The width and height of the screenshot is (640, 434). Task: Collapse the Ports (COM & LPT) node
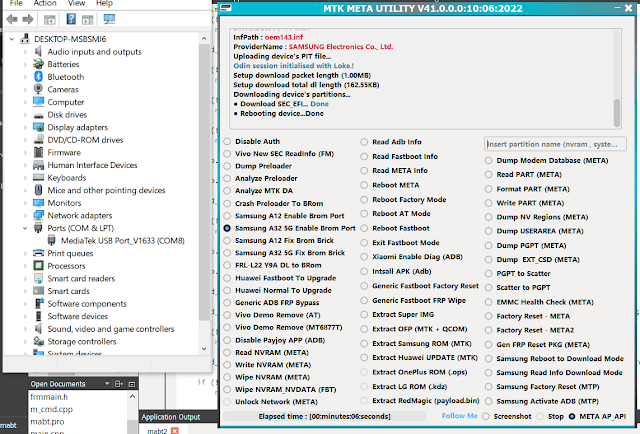[25, 228]
